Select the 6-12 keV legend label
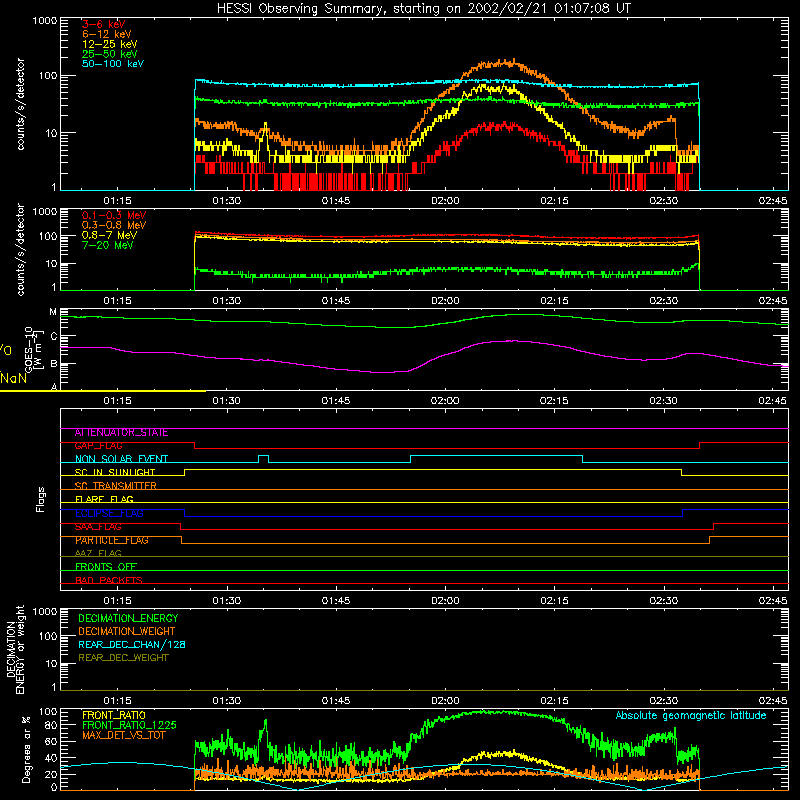This screenshot has height=800, width=800. (107, 34)
